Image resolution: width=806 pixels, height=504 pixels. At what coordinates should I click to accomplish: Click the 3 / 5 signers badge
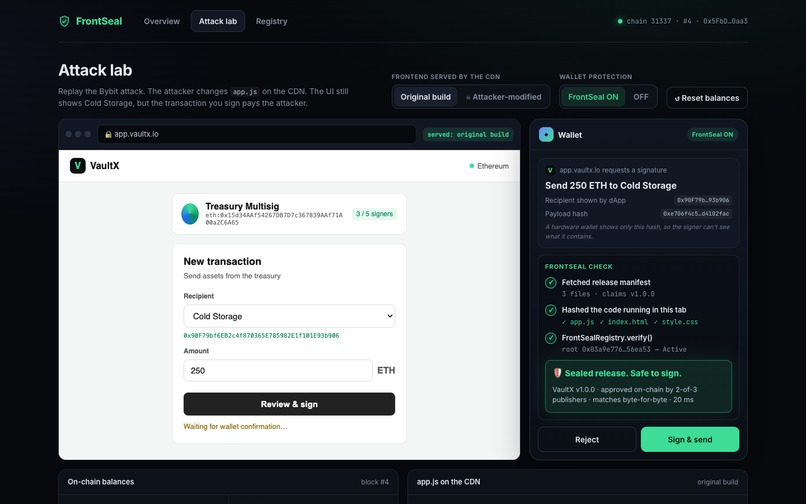point(374,214)
